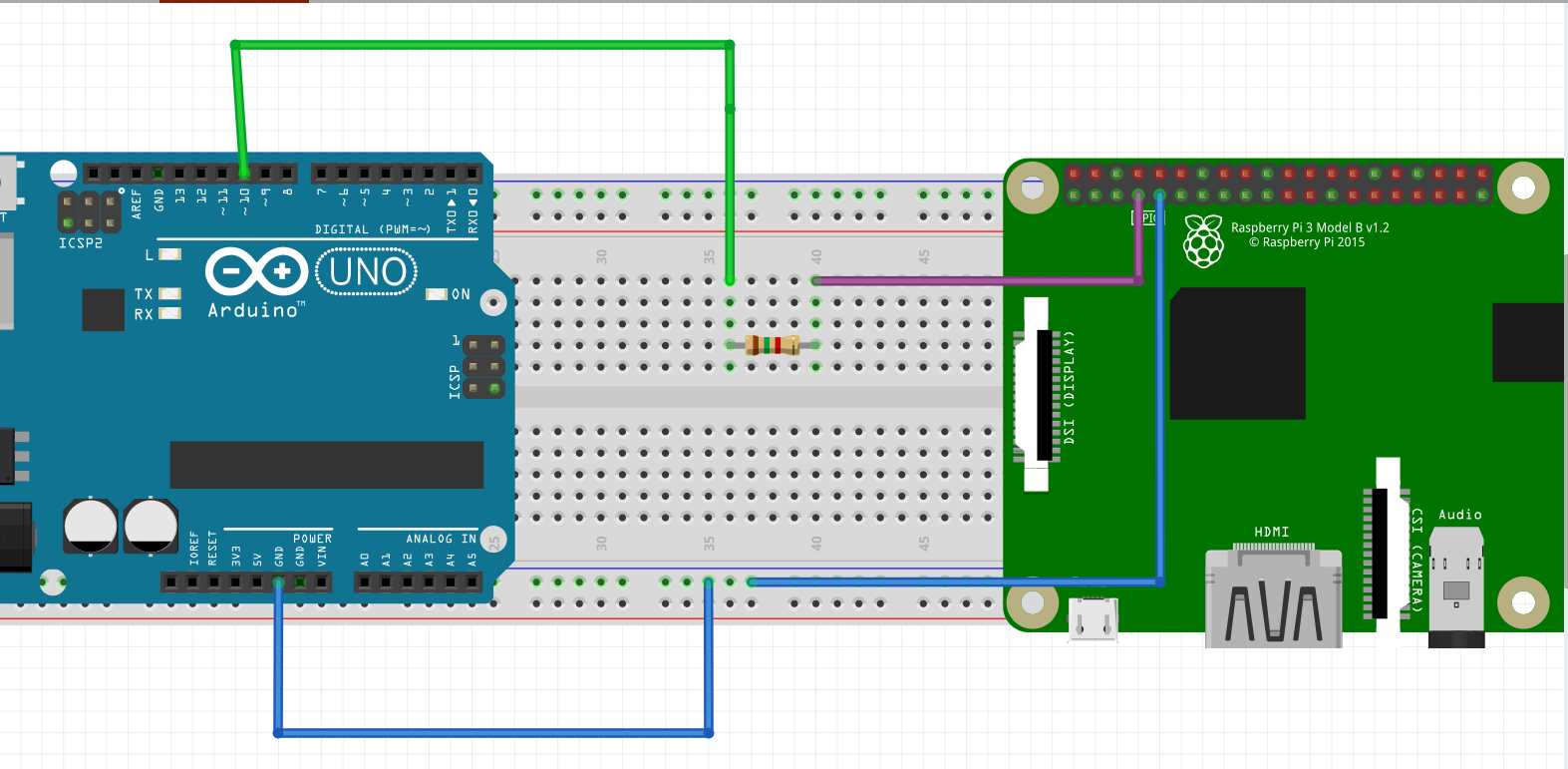Click the blue wire's bottom-right bendpoint

709,733
